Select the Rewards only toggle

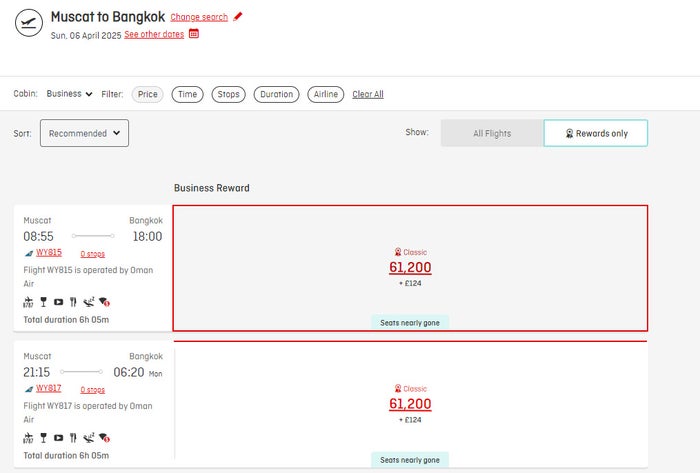[x=596, y=133]
